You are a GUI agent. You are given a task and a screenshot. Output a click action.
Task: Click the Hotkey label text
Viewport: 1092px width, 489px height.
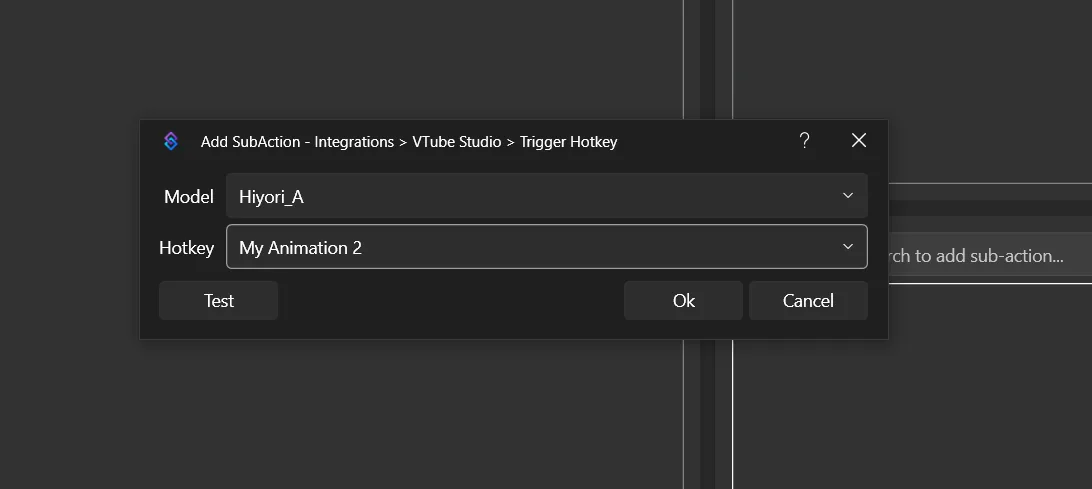[186, 248]
